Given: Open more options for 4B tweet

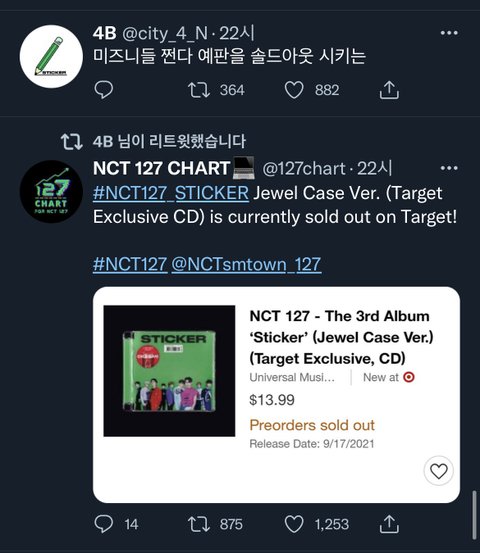Looking at the screenshot, I should pos(449,33).
